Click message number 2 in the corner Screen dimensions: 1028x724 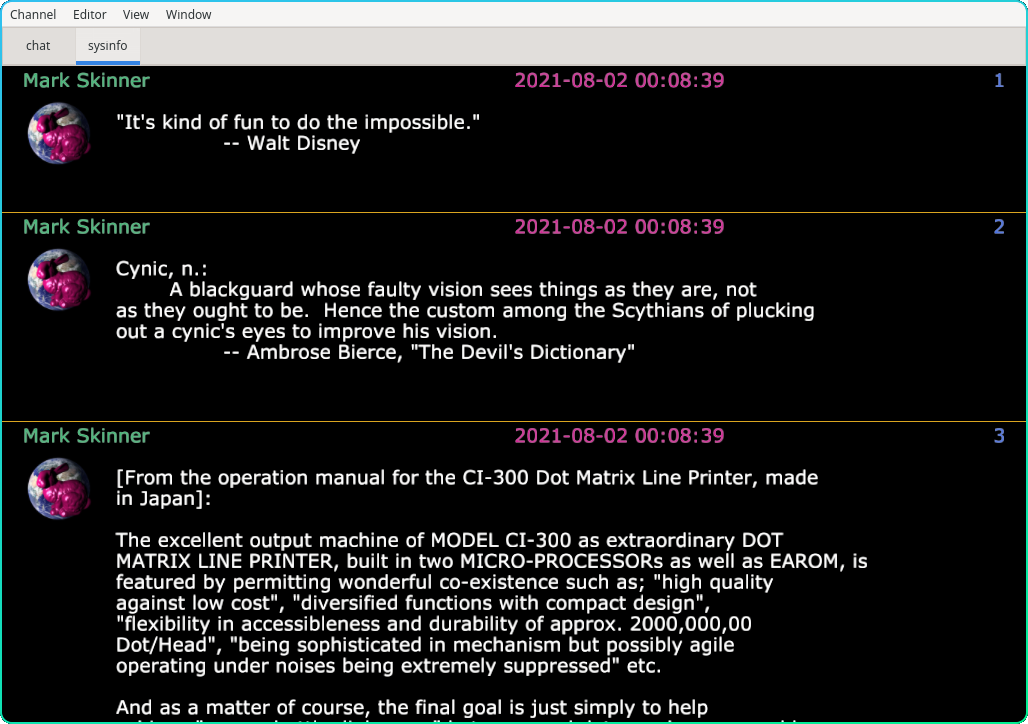998,227
